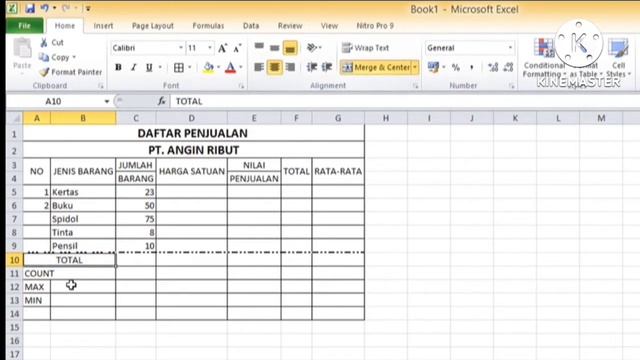The height and width of the screenshot is (360, 640).
Task: Open the Font name Calibri dropdown
Action: (180, 48)
